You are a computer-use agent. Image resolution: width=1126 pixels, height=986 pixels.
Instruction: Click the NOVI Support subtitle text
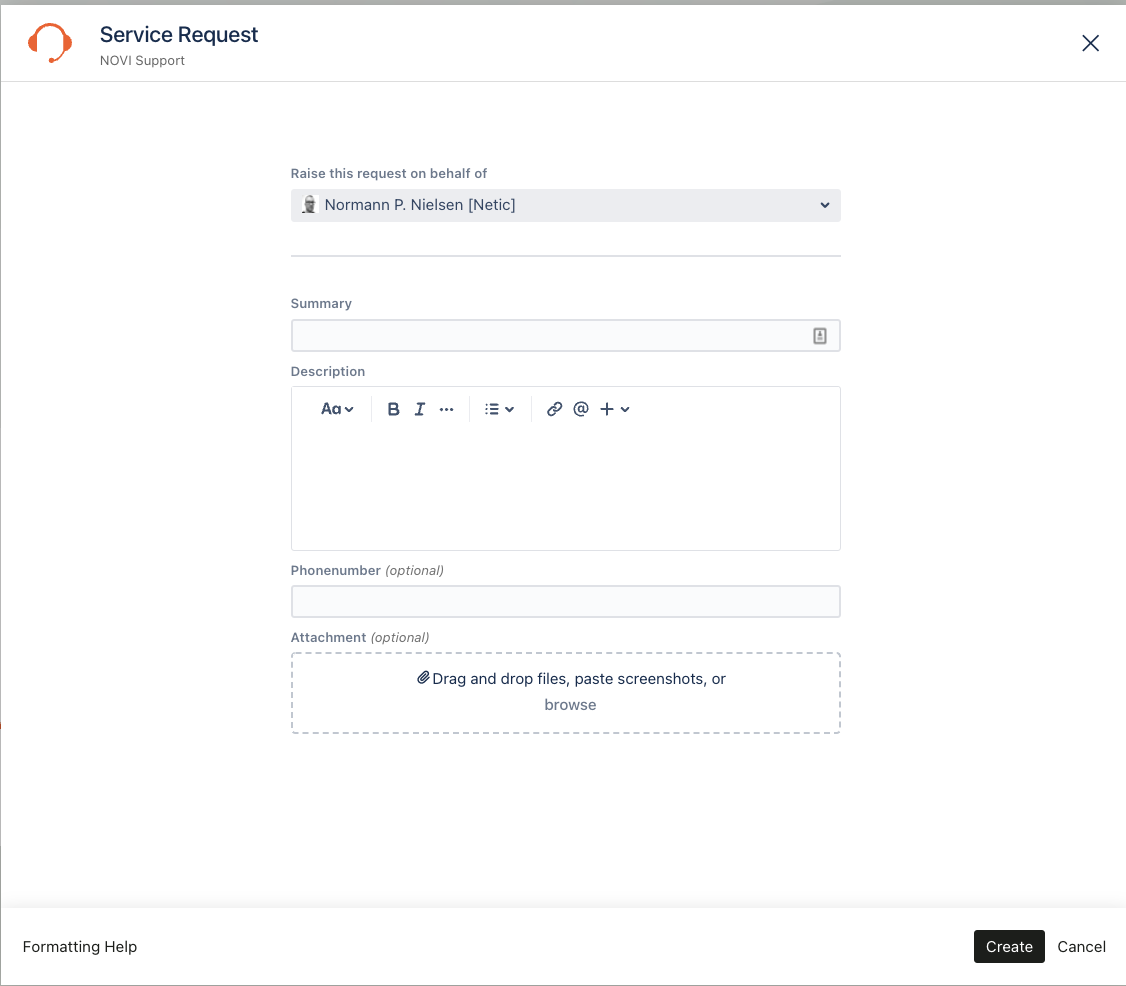click(142, 60)
